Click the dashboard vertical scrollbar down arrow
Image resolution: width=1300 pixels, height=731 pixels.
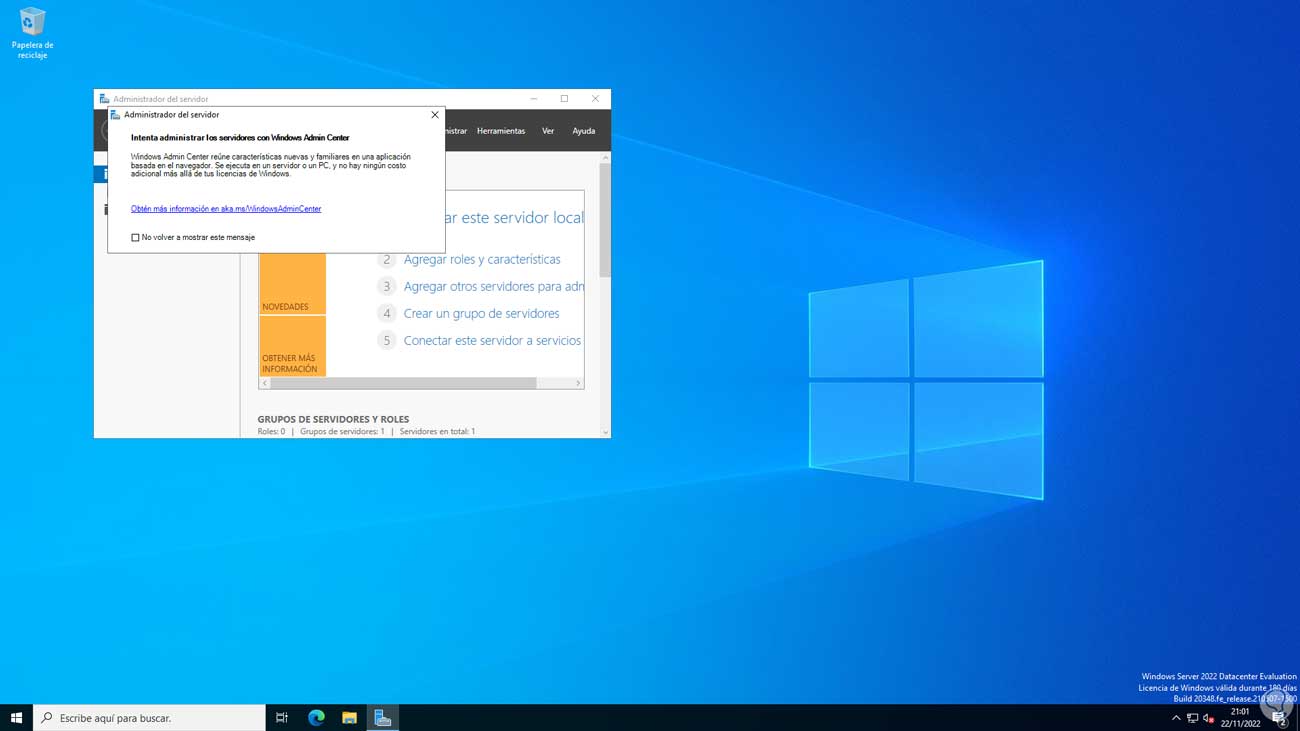click(605, 433)
